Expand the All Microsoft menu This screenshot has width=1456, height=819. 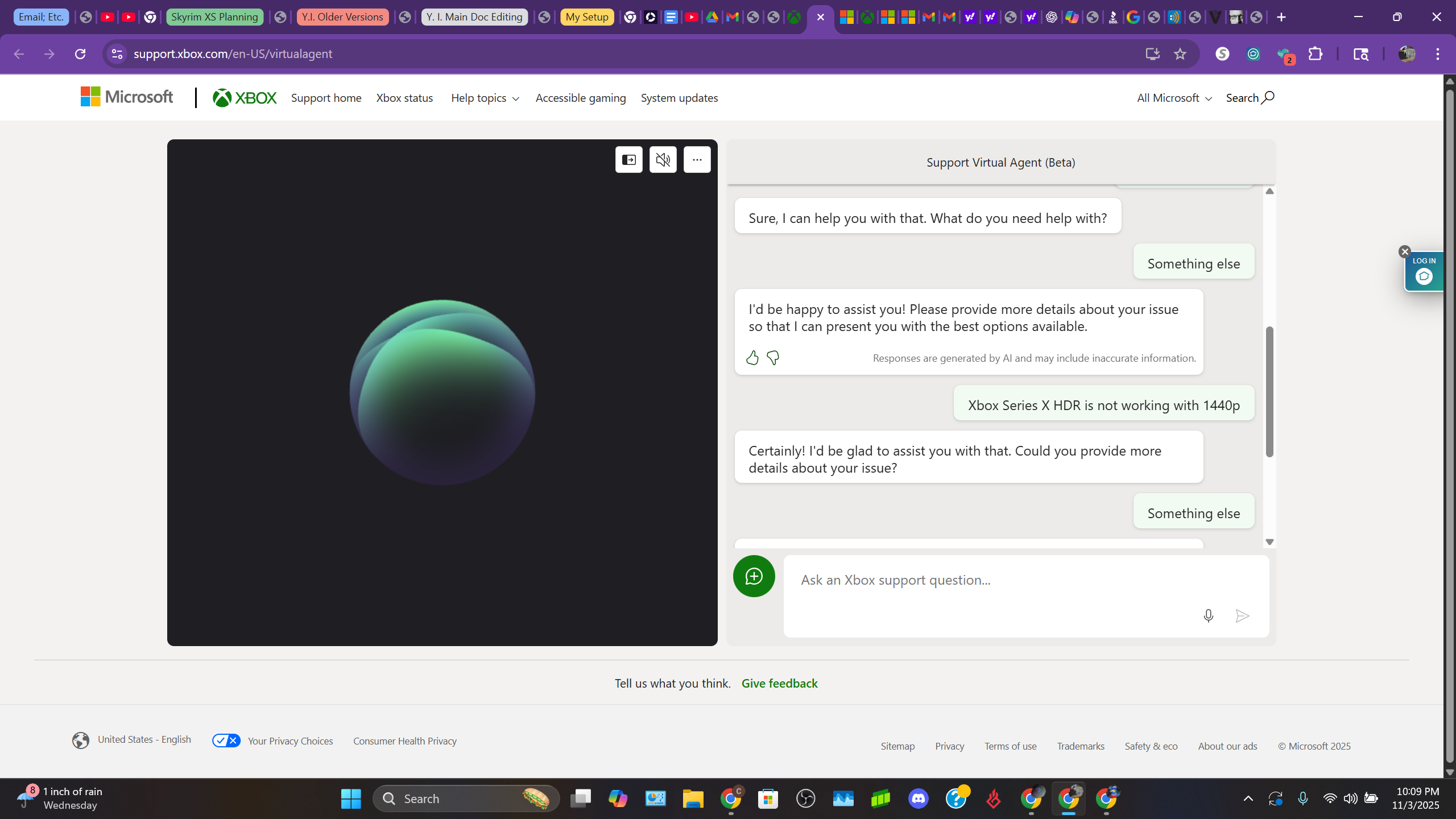pos(1174,98)
